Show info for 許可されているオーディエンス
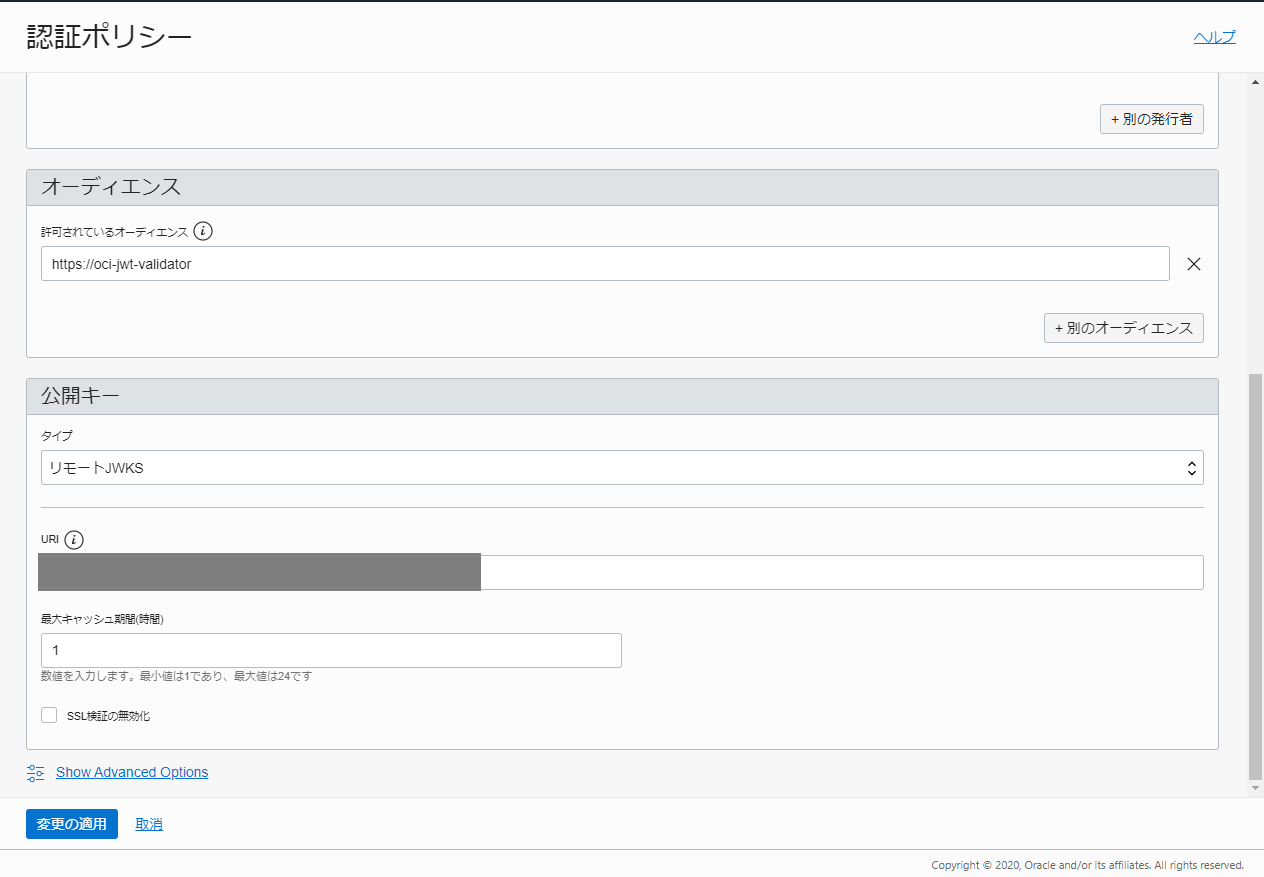 coord(203,231)
